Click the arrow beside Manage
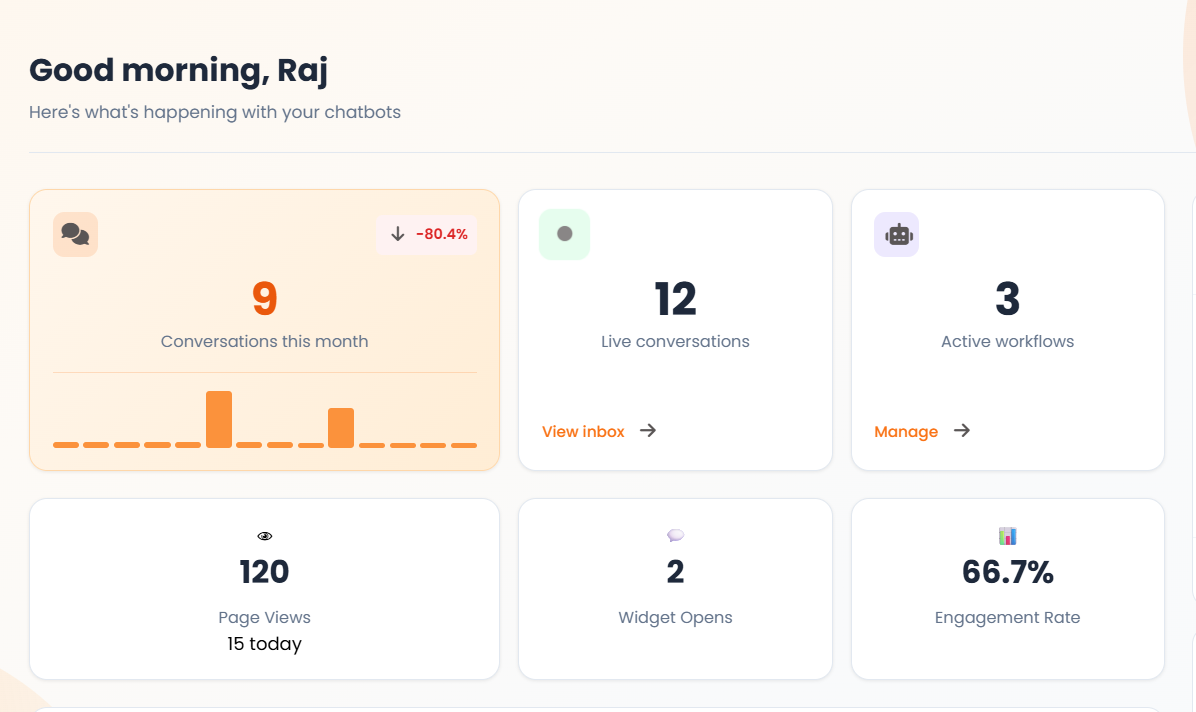 coord(961,431)
